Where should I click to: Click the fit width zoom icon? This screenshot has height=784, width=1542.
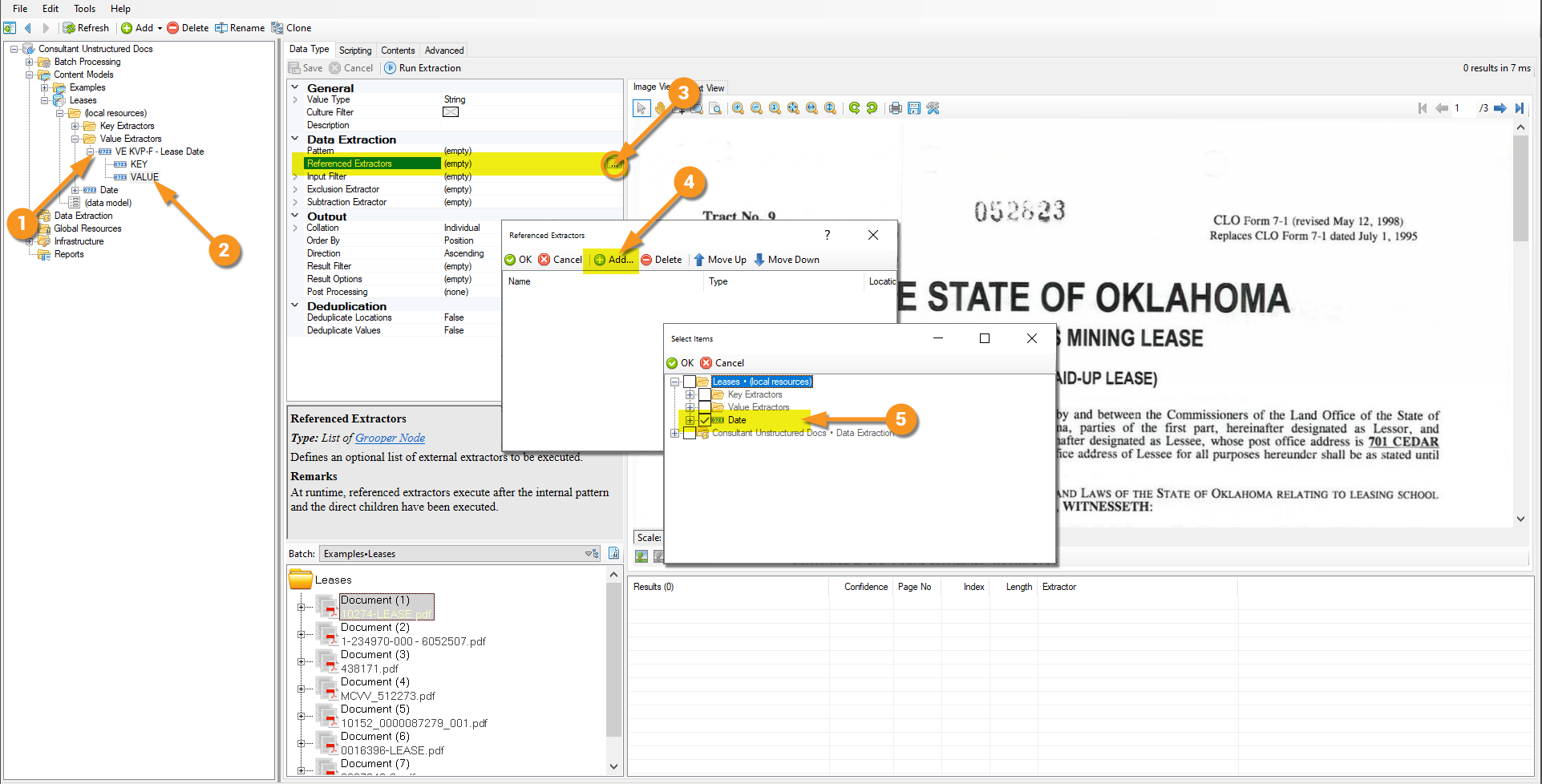(x=811, y=108)
